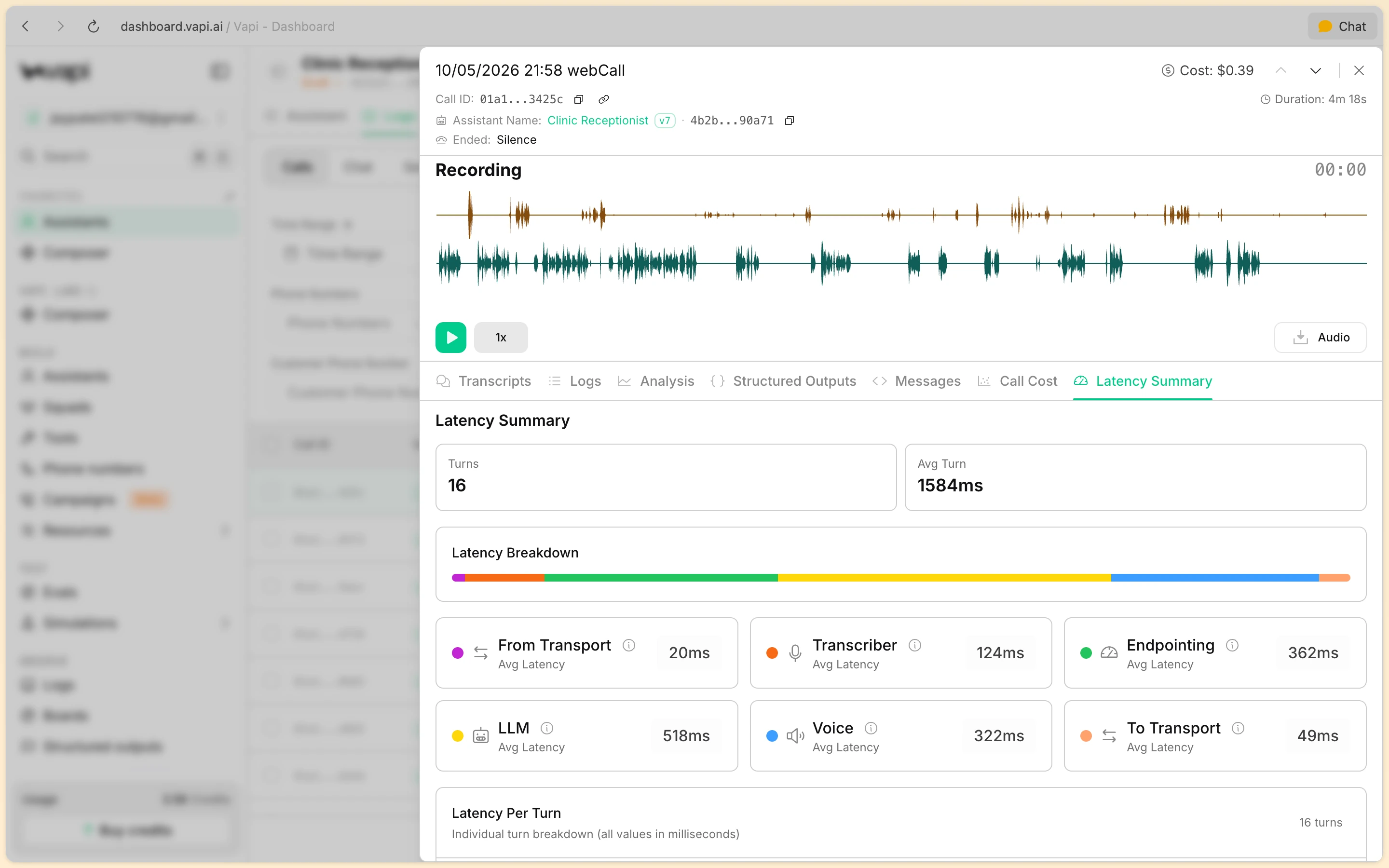Screen dimensions: 1389x868
Task: Show info for From Transport latency
Action: point(629,645)
